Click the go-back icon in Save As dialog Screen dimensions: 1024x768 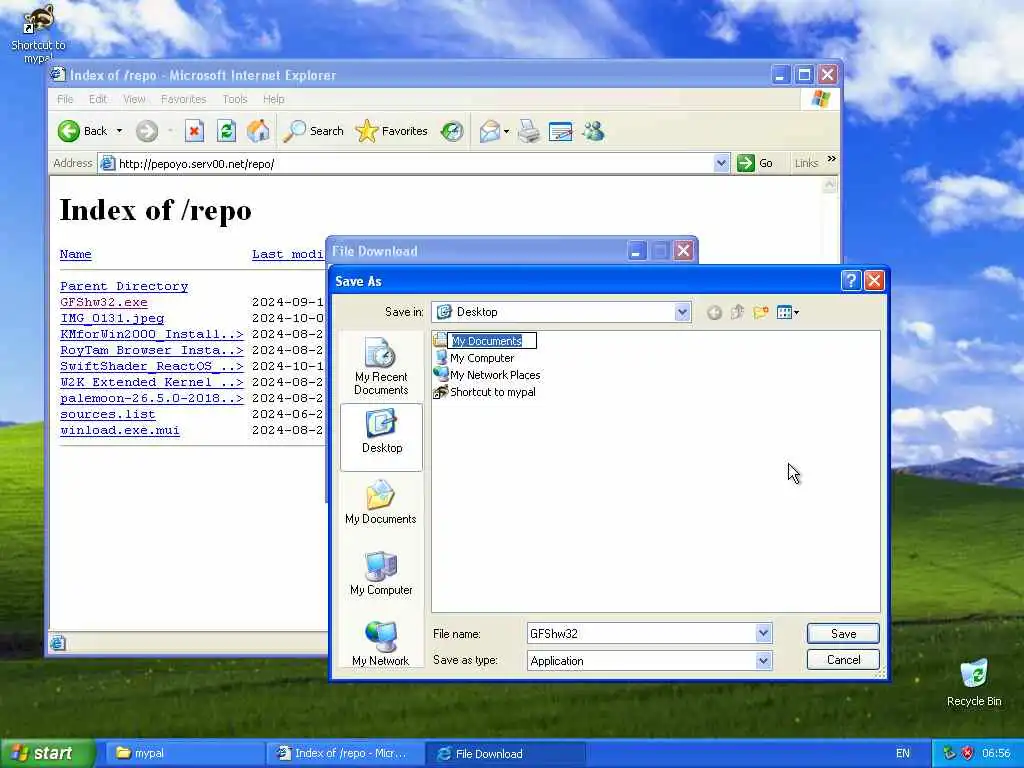(x=714, y=313)
